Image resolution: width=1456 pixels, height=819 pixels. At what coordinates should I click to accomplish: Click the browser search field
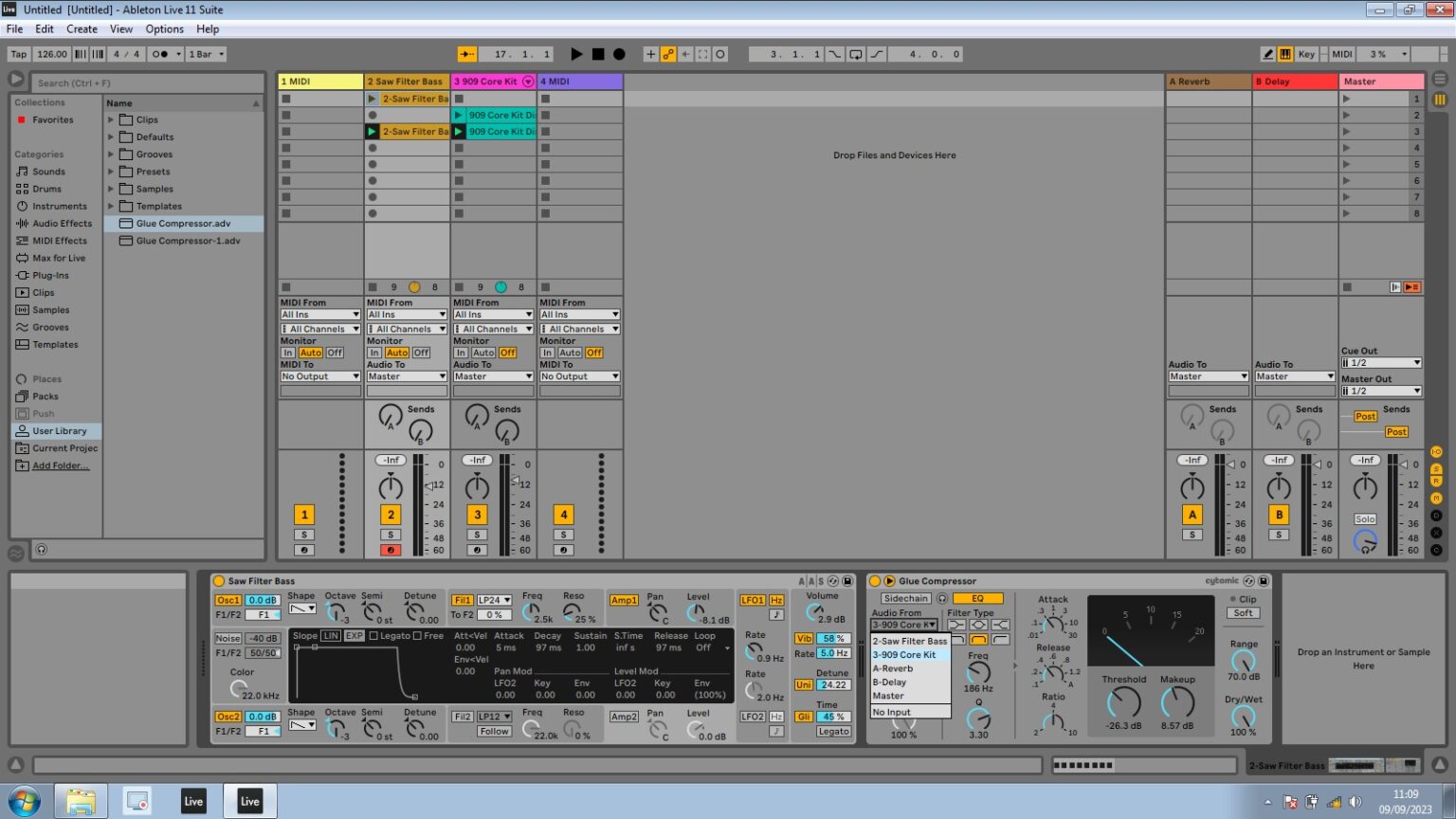147,82
